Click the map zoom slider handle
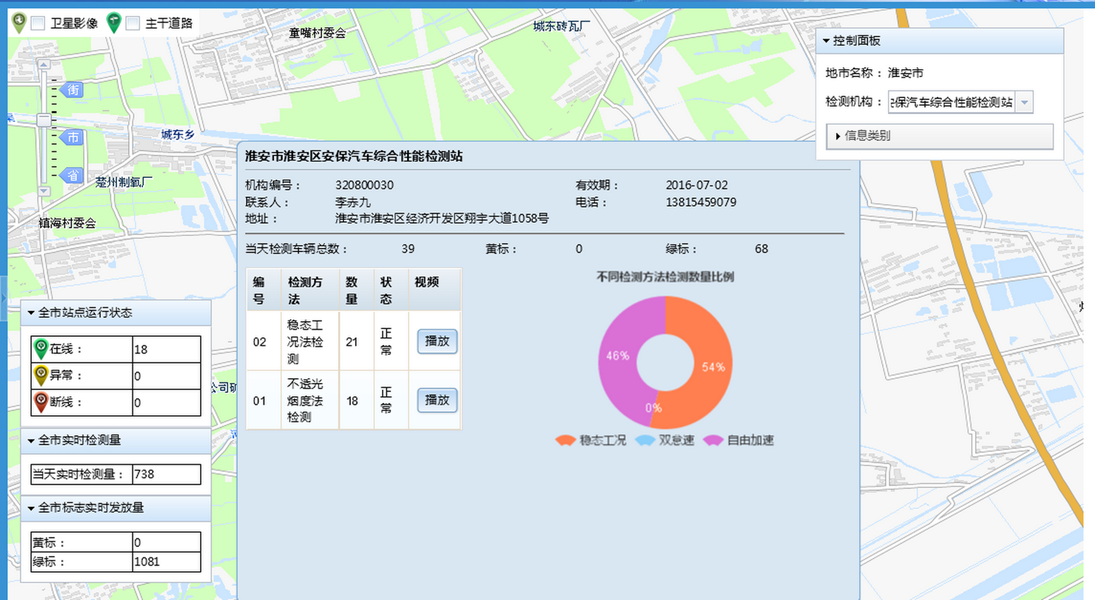This screenshot has height=600, width=1095. (43, 120)
